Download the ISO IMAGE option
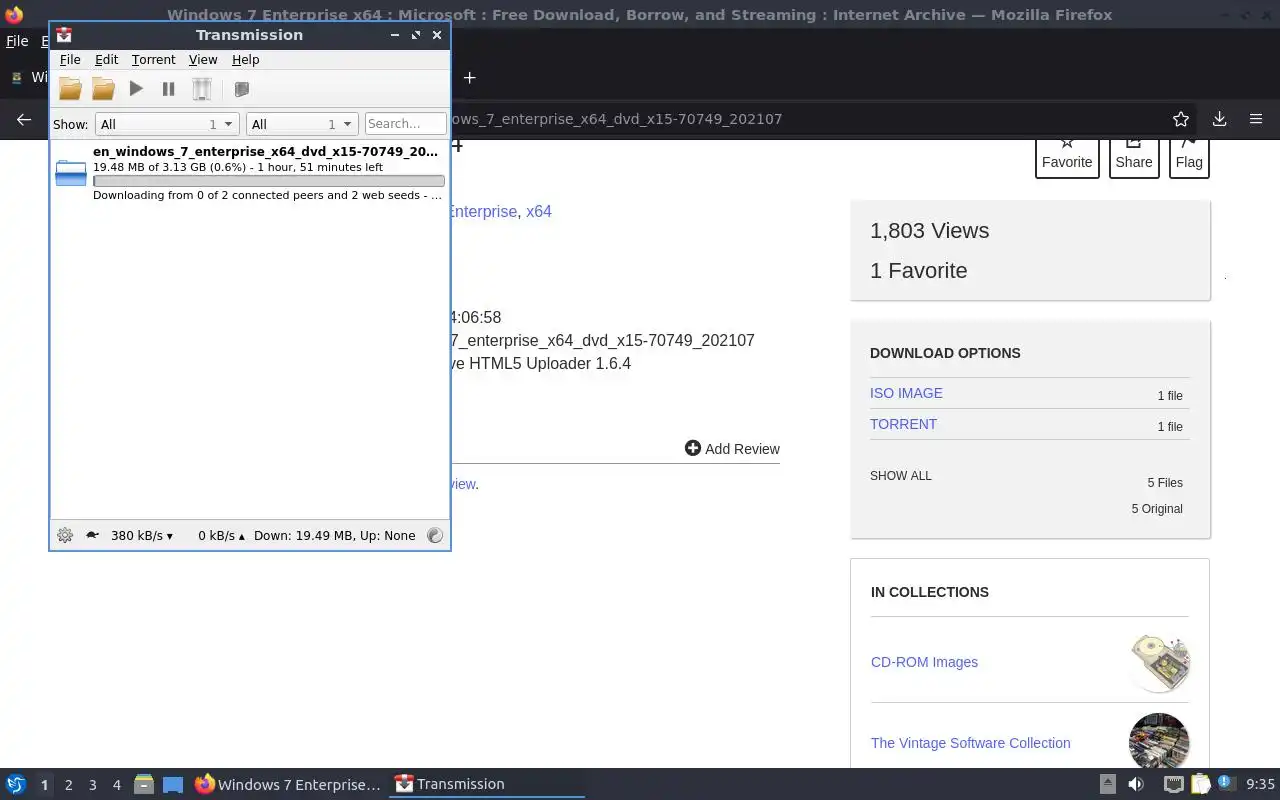This screenshot has height=800, width=1280. tap(906, 393)
